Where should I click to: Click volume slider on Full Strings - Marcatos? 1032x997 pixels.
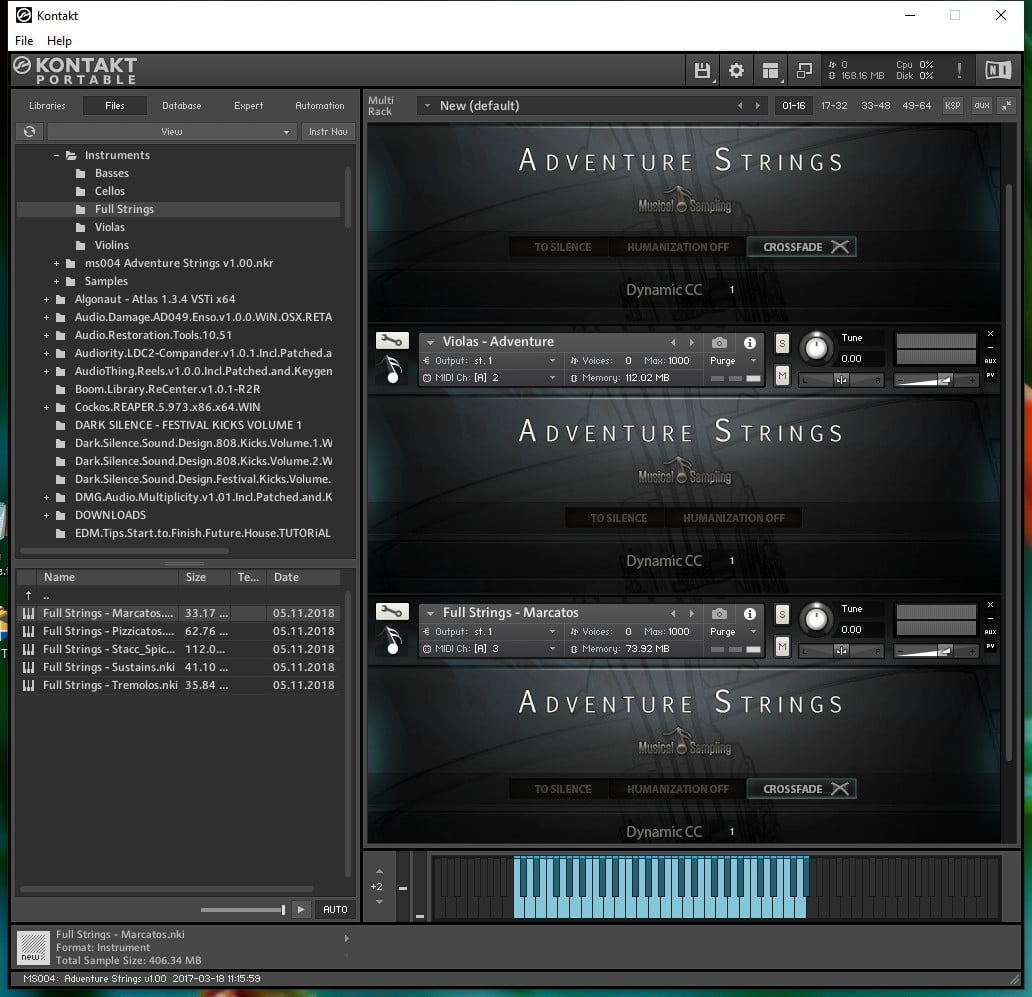[935, 651]
